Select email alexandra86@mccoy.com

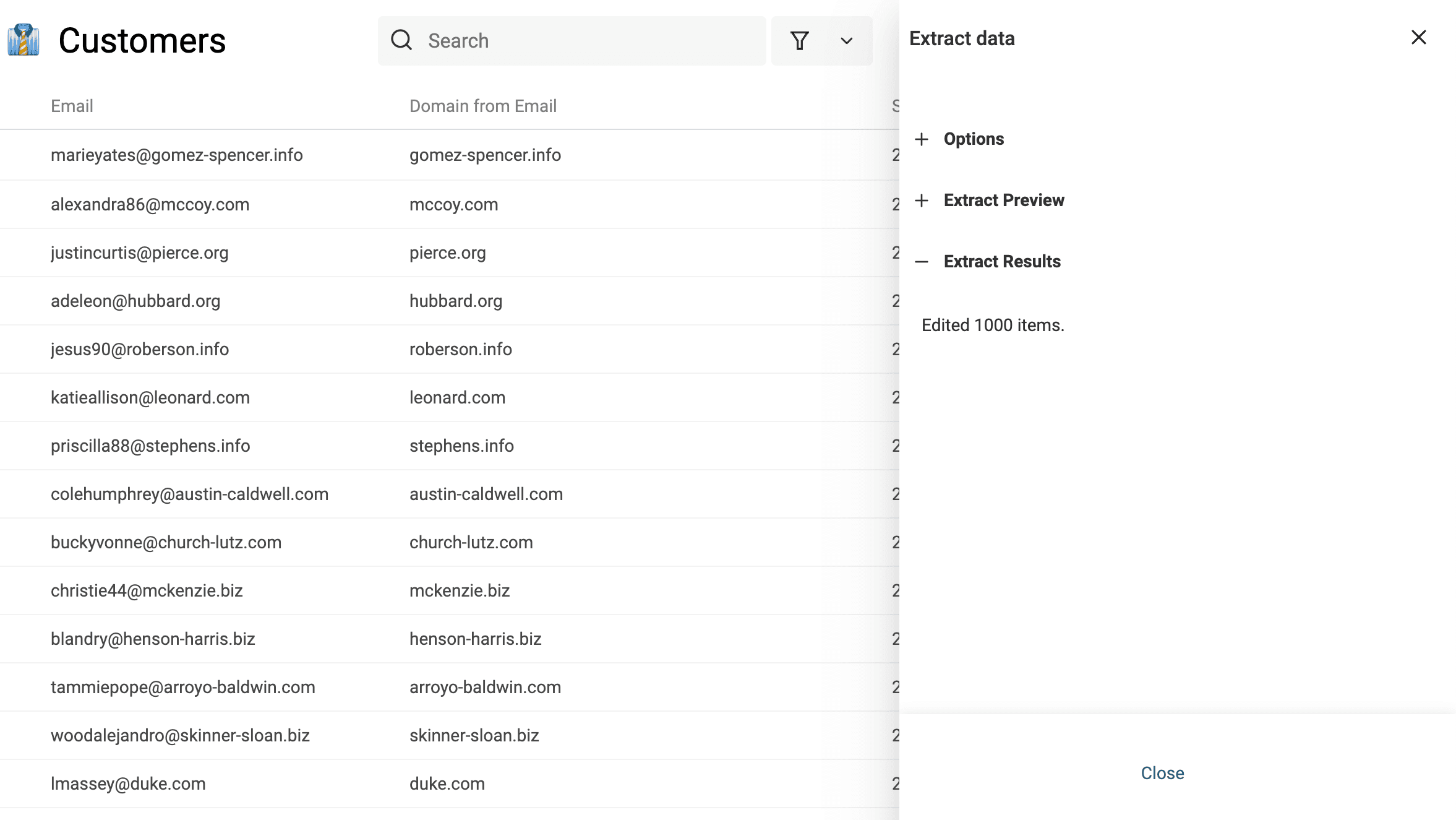(150, 204)
